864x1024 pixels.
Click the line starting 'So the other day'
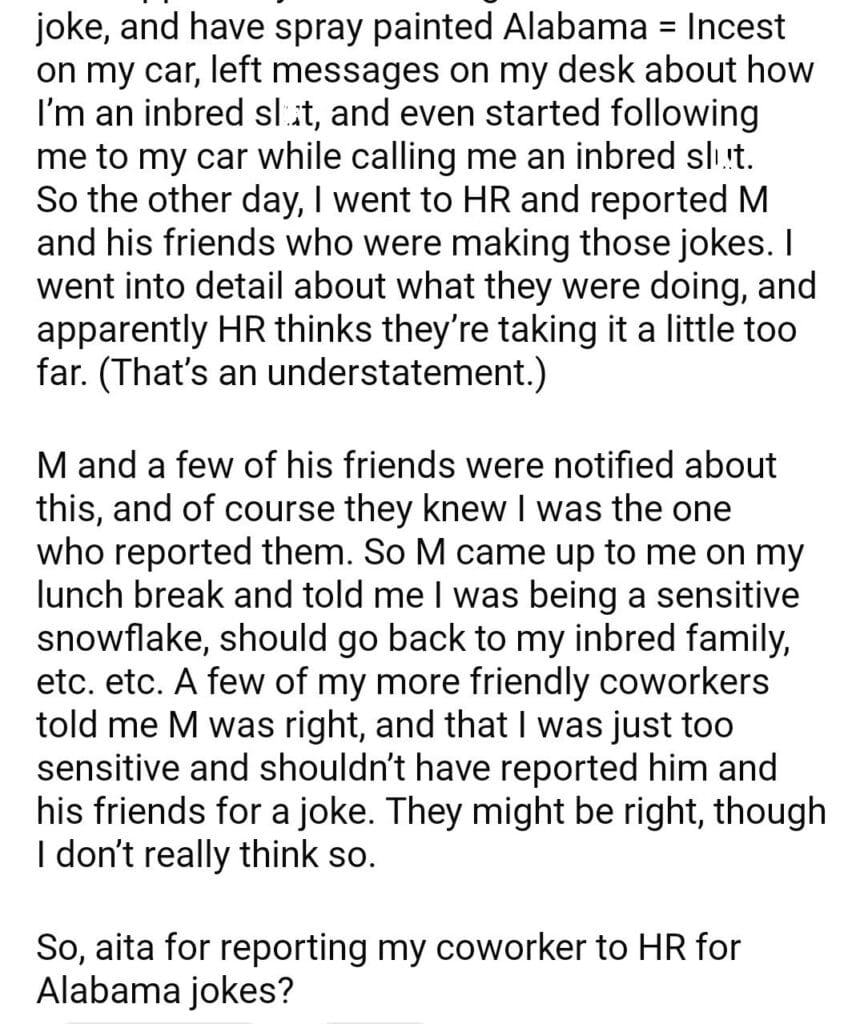pyautogui.click(x=400, y=198)
